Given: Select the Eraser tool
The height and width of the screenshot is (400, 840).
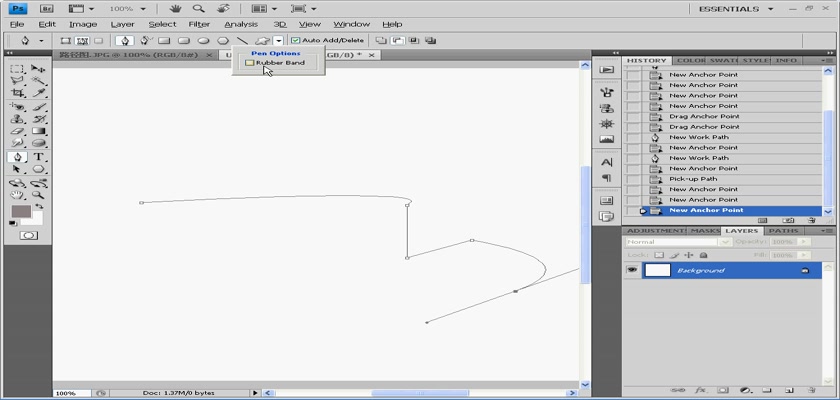Looking at the screenshot, I should pos(18,131).
